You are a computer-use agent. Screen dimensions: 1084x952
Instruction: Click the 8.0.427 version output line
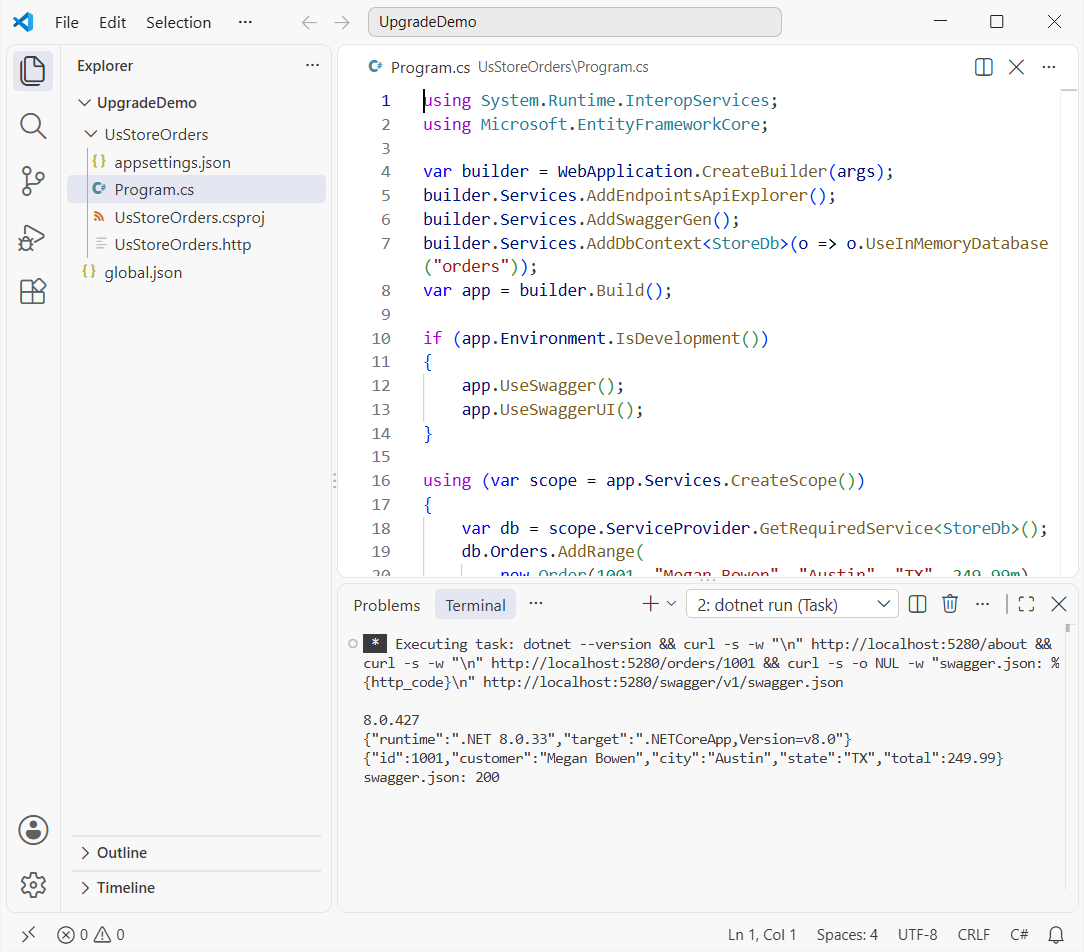coord(391,720)
